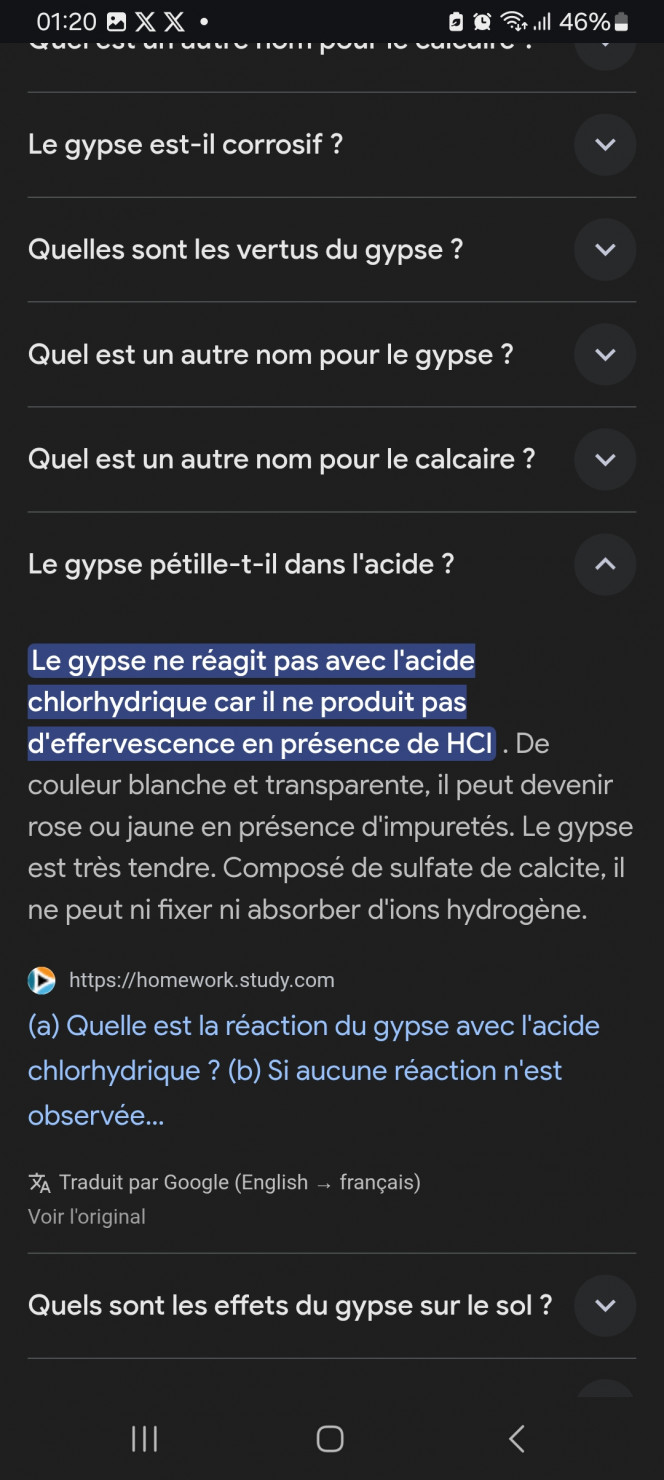Open the question "Quel est un autre nom pour le gypse ?"
Image resolution: width=664 pixels, height=1480 pixels.
point(271,355)
